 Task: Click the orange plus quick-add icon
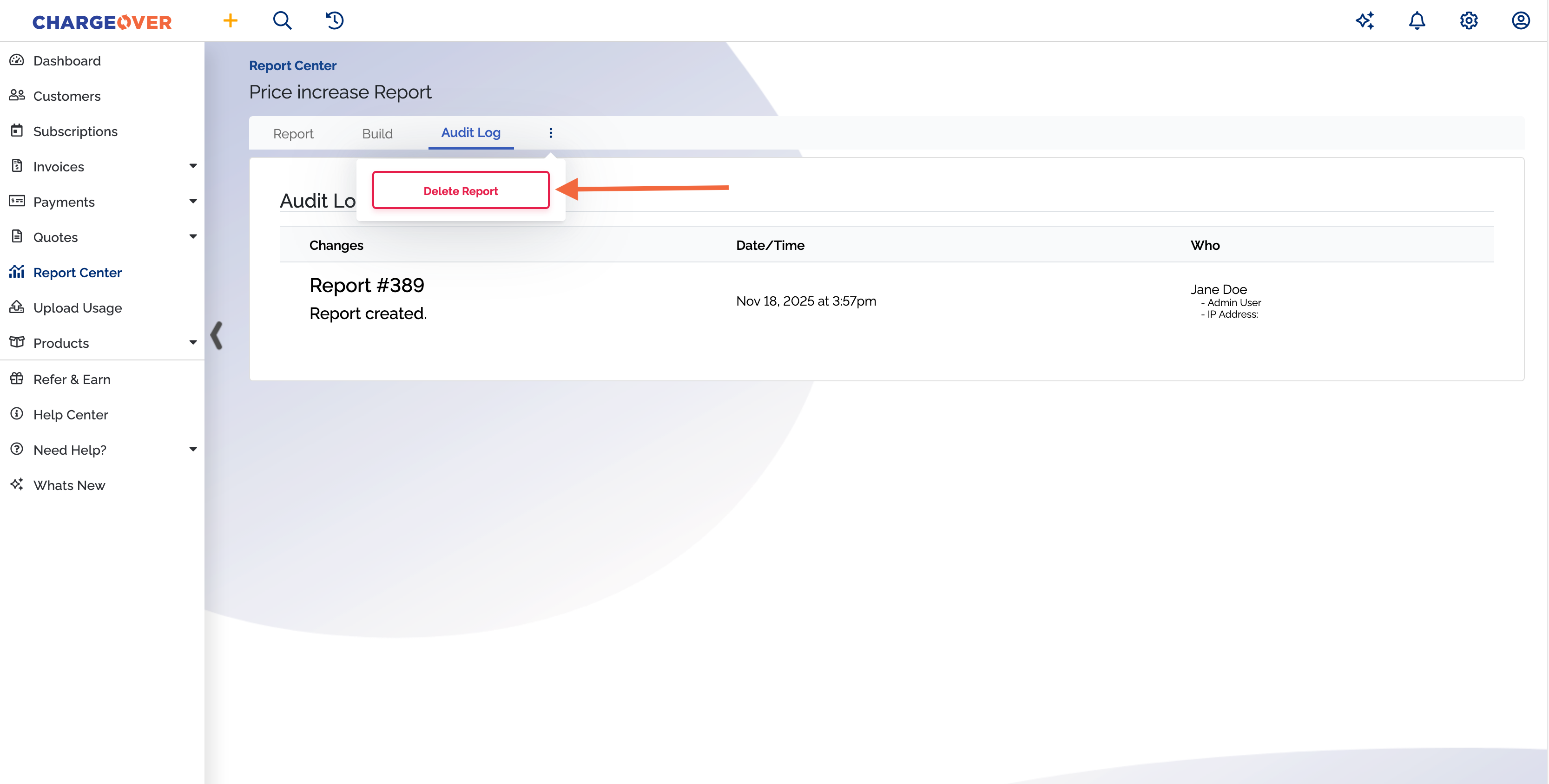point(231,21)
